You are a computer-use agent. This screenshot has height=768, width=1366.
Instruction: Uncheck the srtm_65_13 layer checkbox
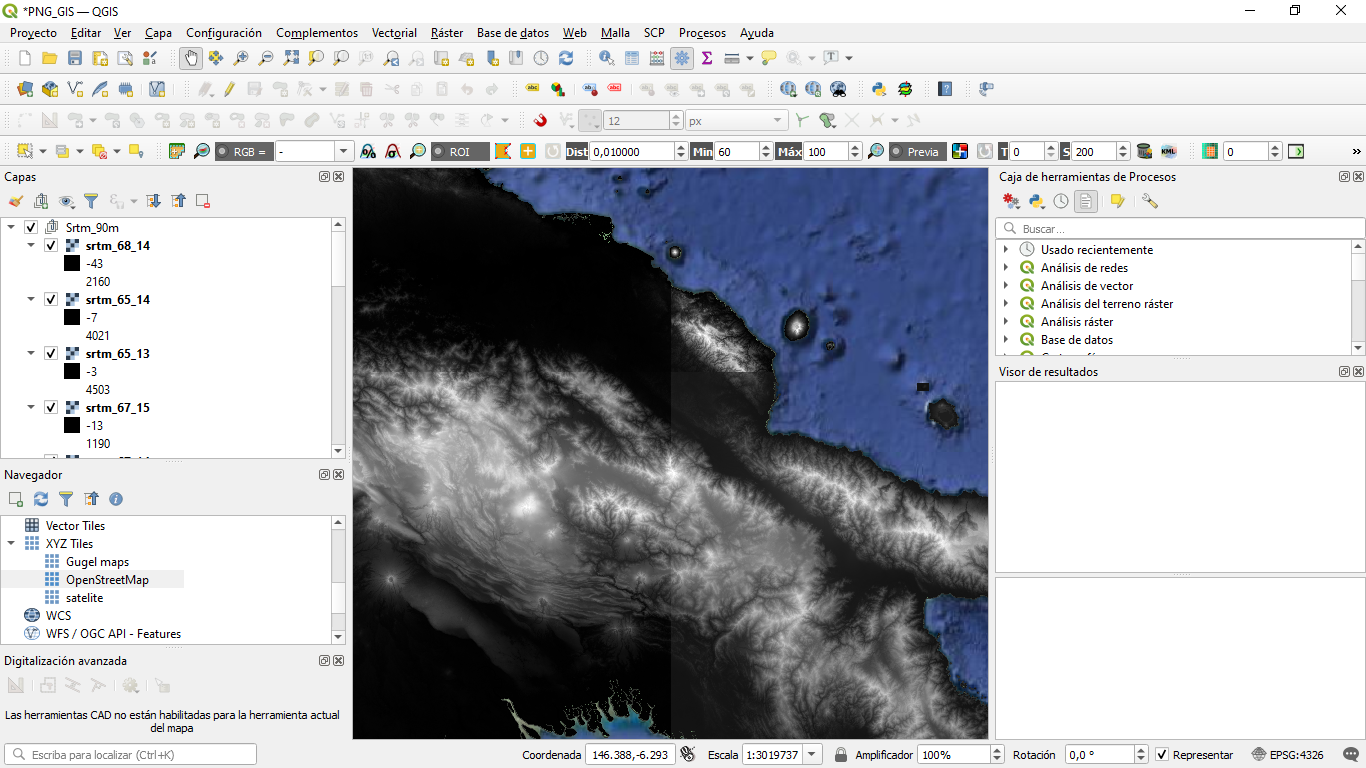pyautogui.click(x=51, y=353)
